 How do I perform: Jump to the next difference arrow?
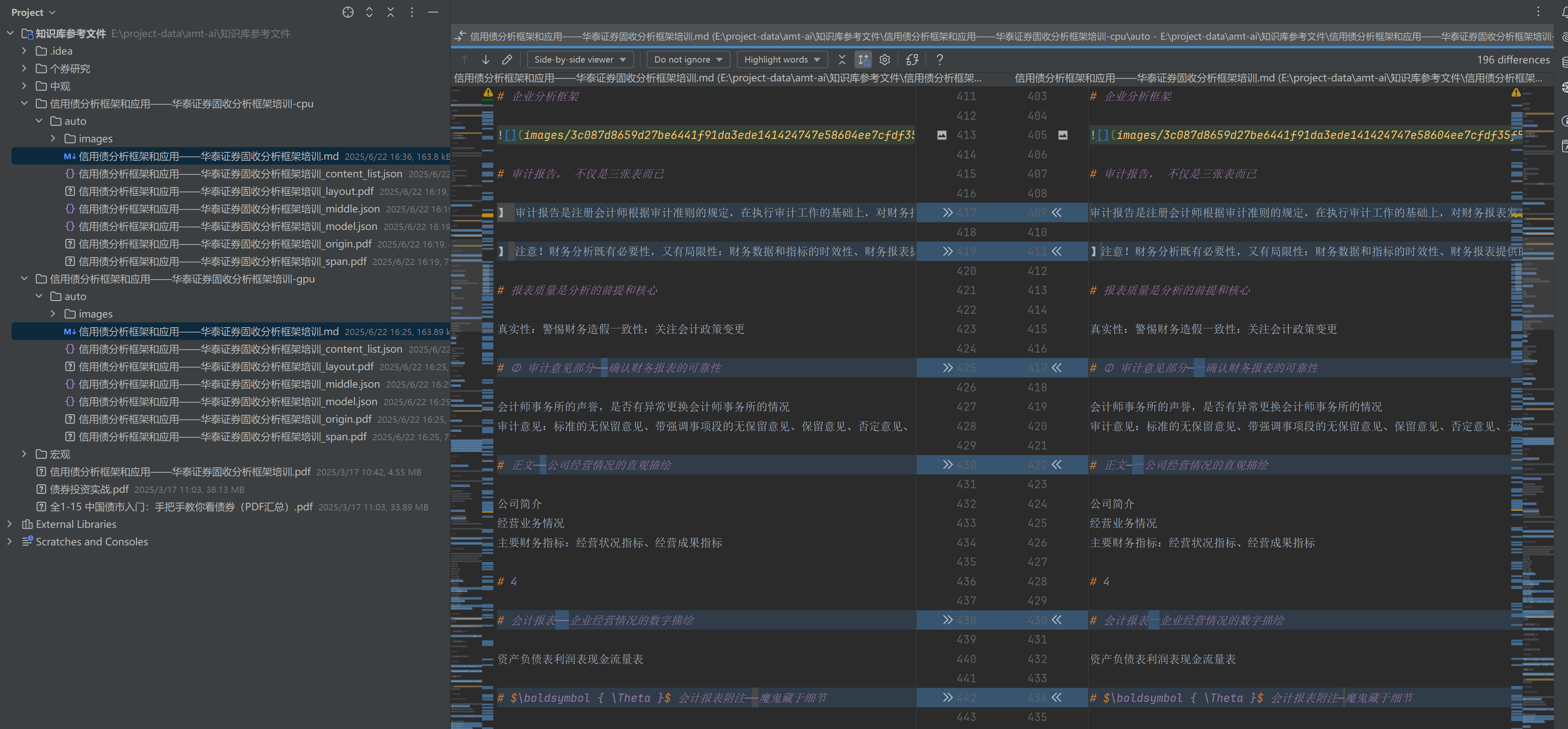tap(485, 60)
